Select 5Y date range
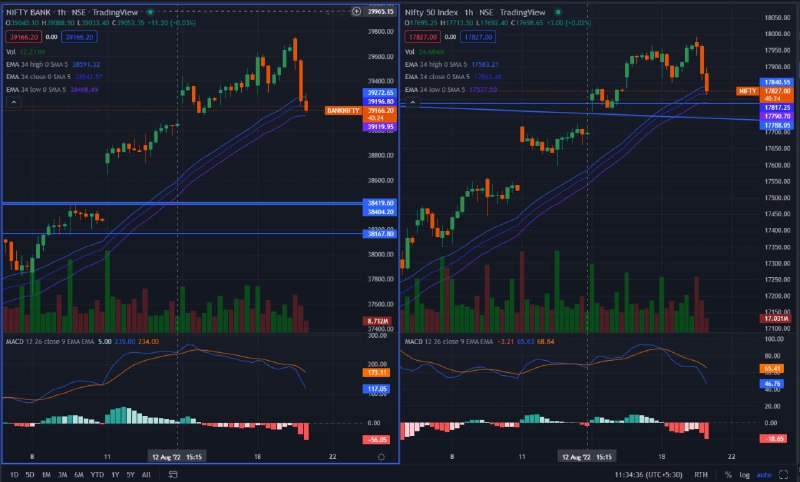 [131, 475]
